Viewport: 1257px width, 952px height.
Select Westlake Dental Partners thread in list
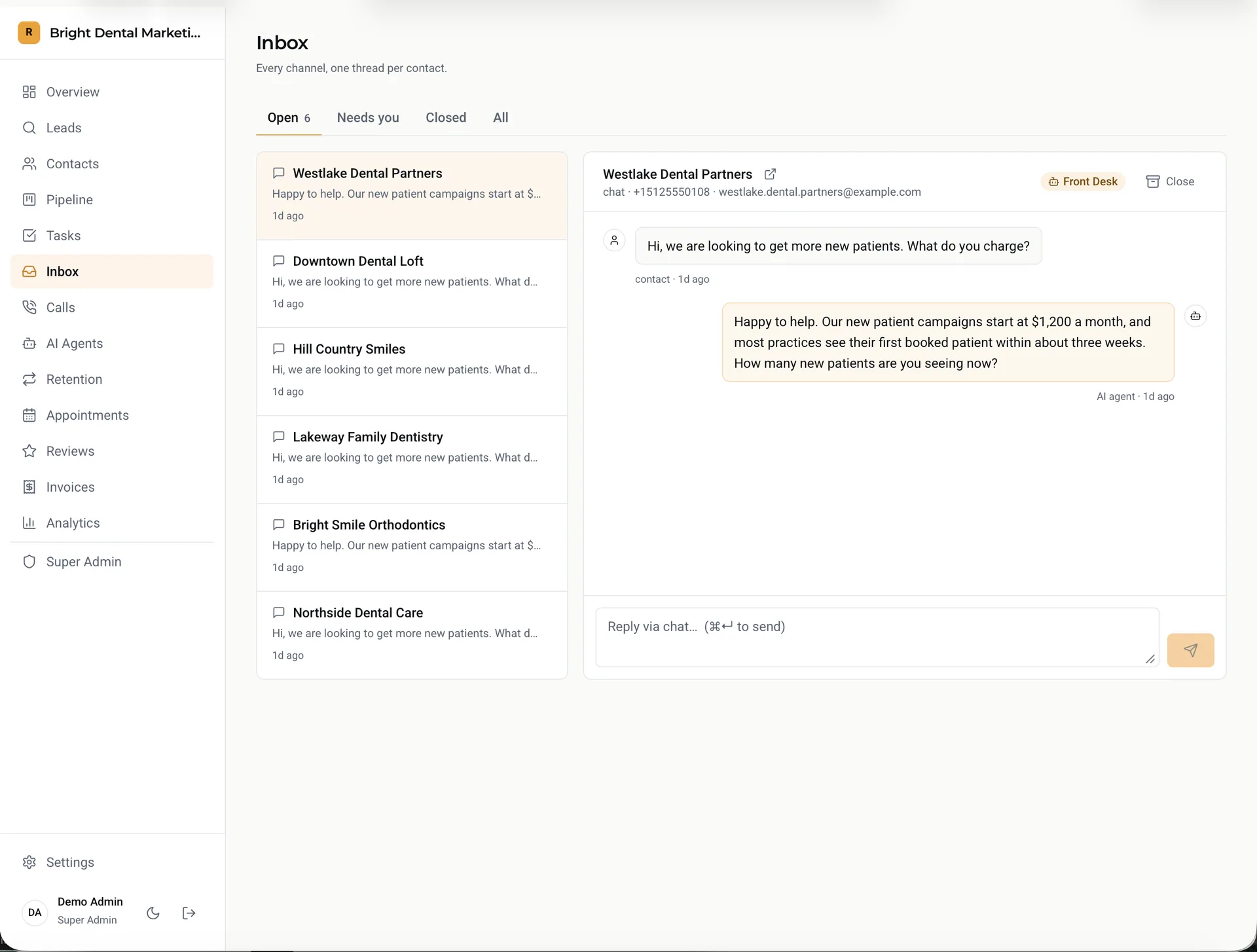(412, 196)
